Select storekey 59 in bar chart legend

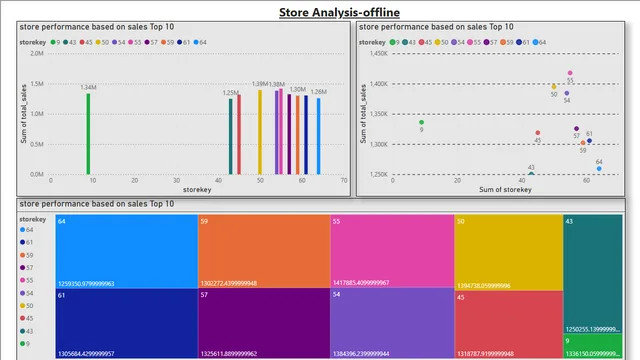[167, 42]
